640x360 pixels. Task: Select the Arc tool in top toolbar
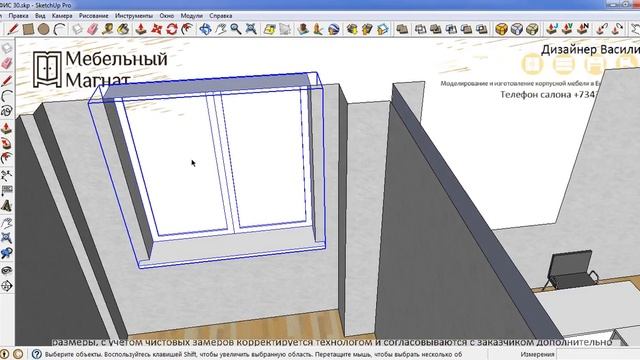pyautogui.click(x=60, y=29)
